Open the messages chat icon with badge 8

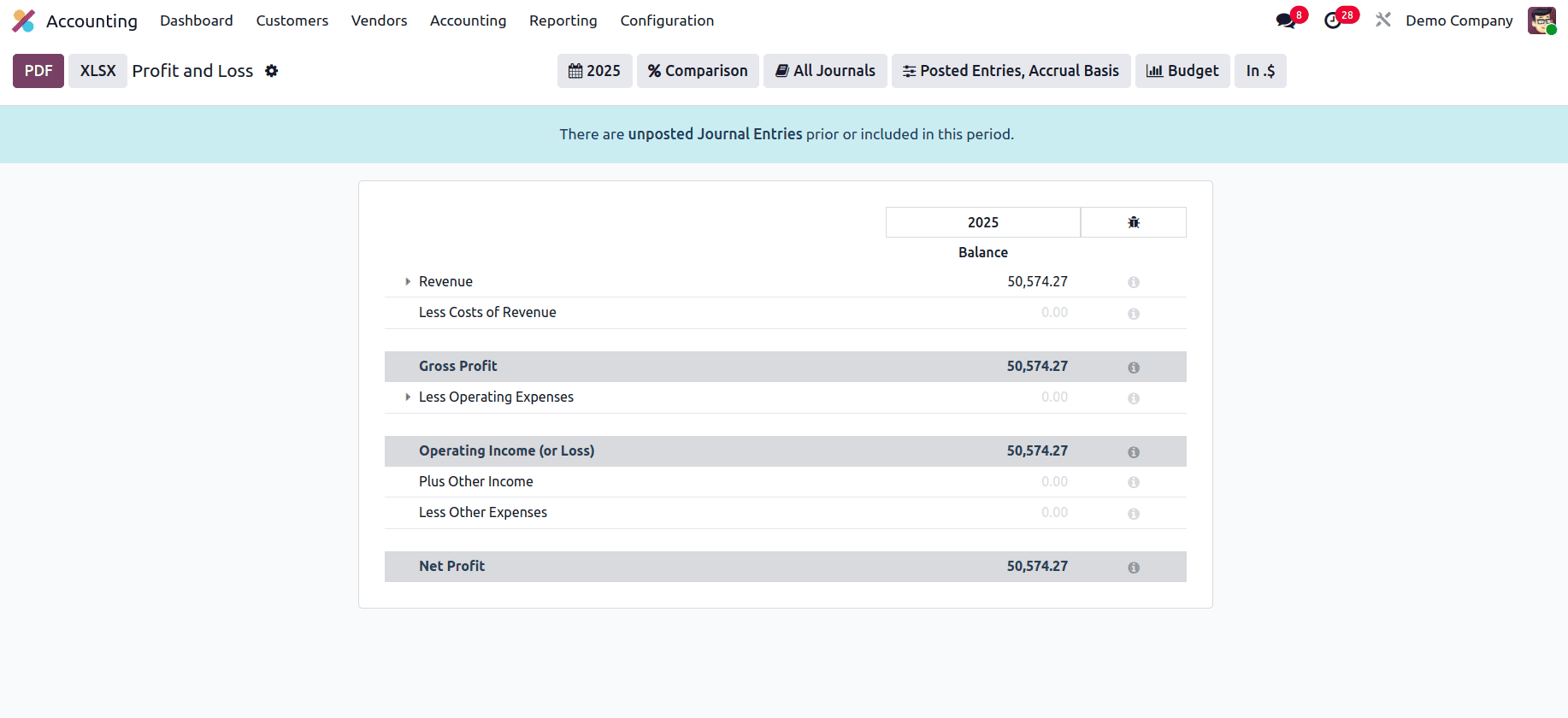click(x=1285, y=21)
